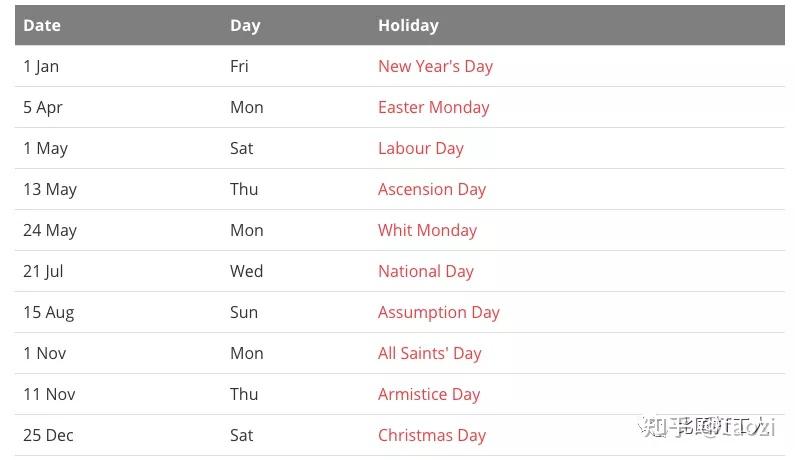Select the 1 Jan date cell

point(41,66)
